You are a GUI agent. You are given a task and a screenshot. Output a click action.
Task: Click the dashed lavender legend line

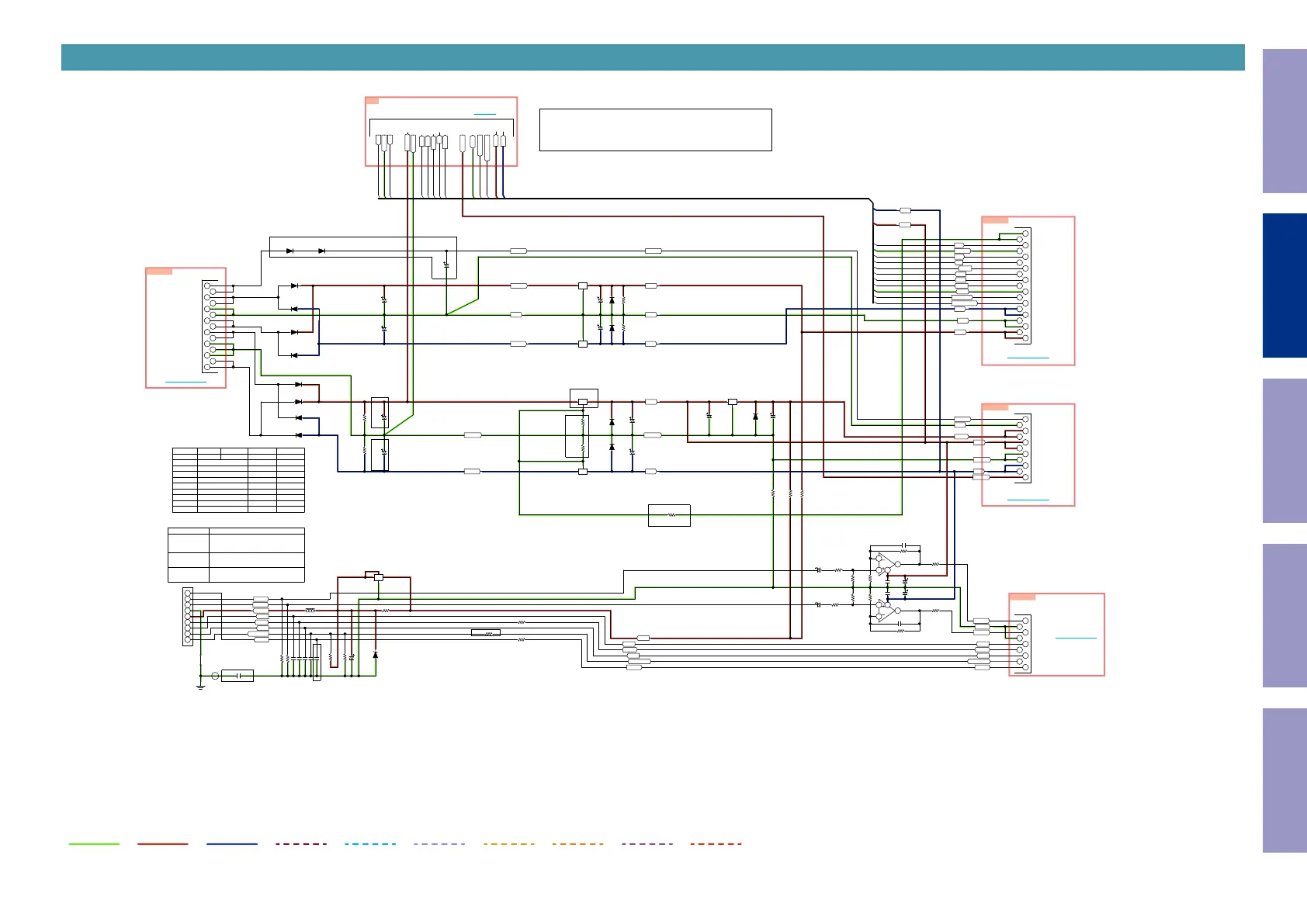point(439,843)
